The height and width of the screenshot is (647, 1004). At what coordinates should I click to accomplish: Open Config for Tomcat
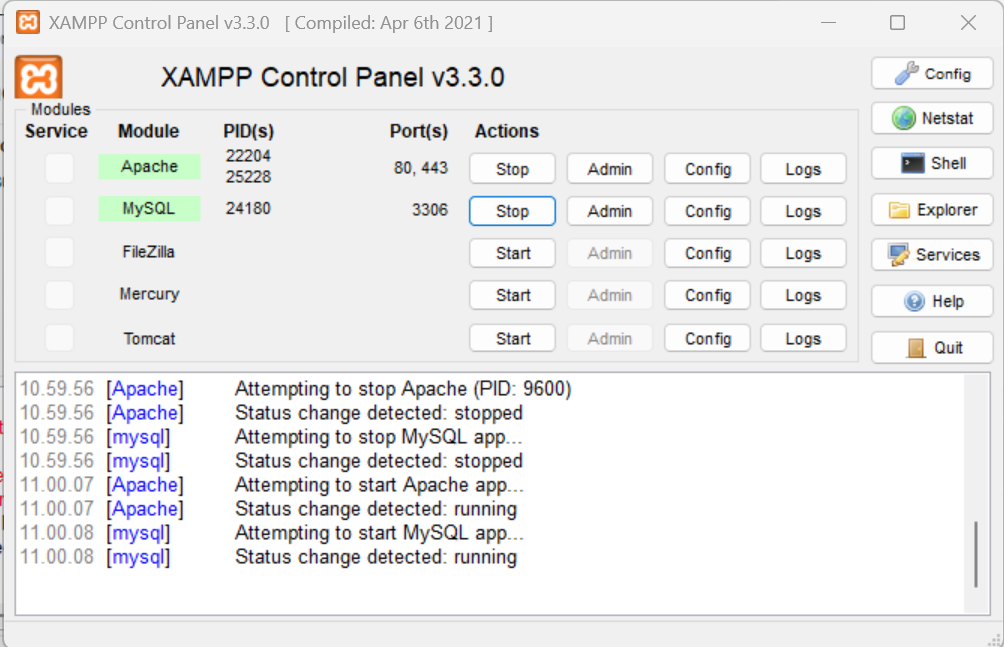[x=707, y=338]
